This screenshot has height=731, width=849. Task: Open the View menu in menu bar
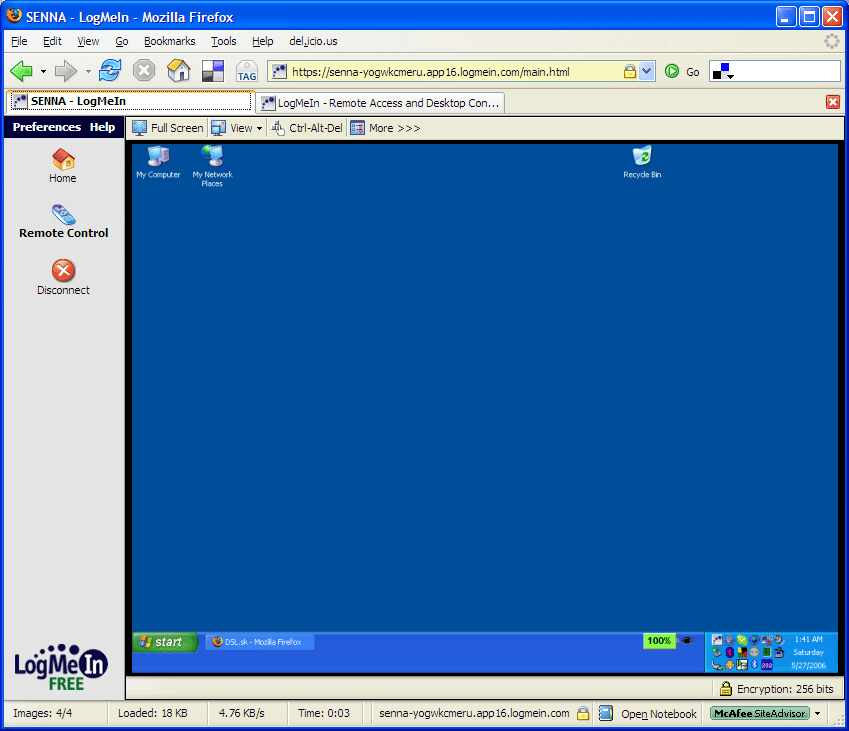88,41
